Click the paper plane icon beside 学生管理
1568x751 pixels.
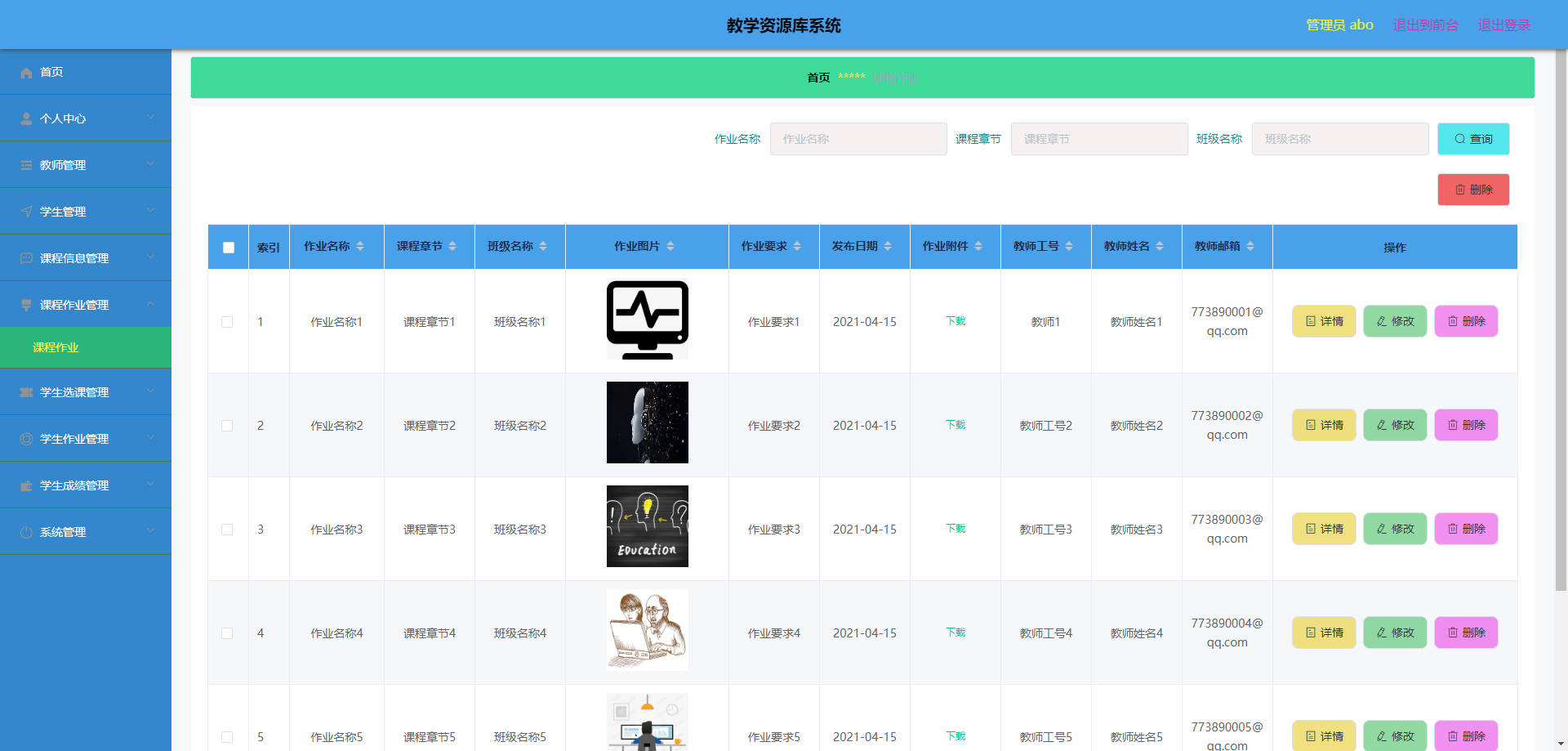(x=26, y=212)
